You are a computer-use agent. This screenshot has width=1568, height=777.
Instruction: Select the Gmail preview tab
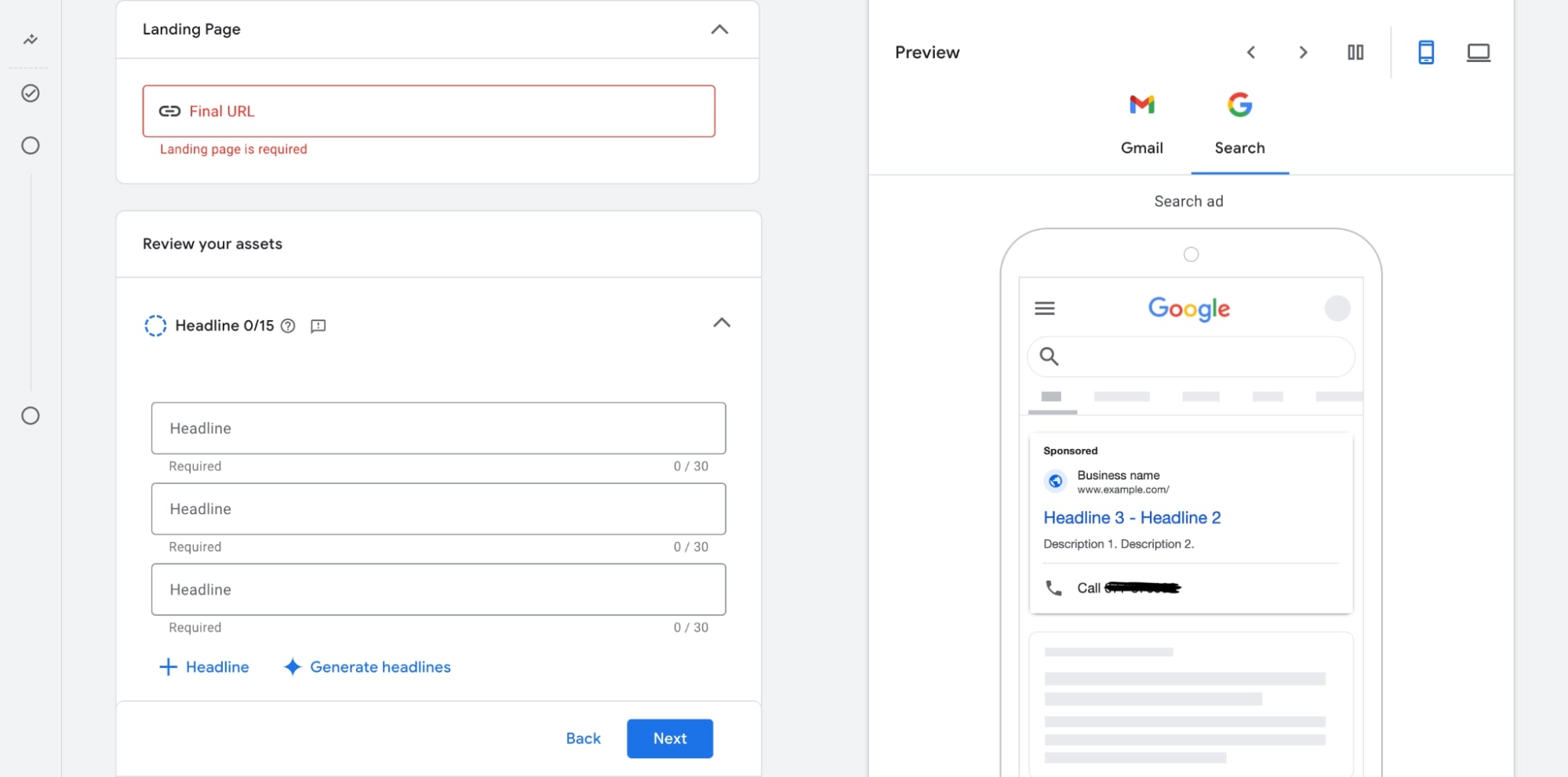coord(1142,126)
